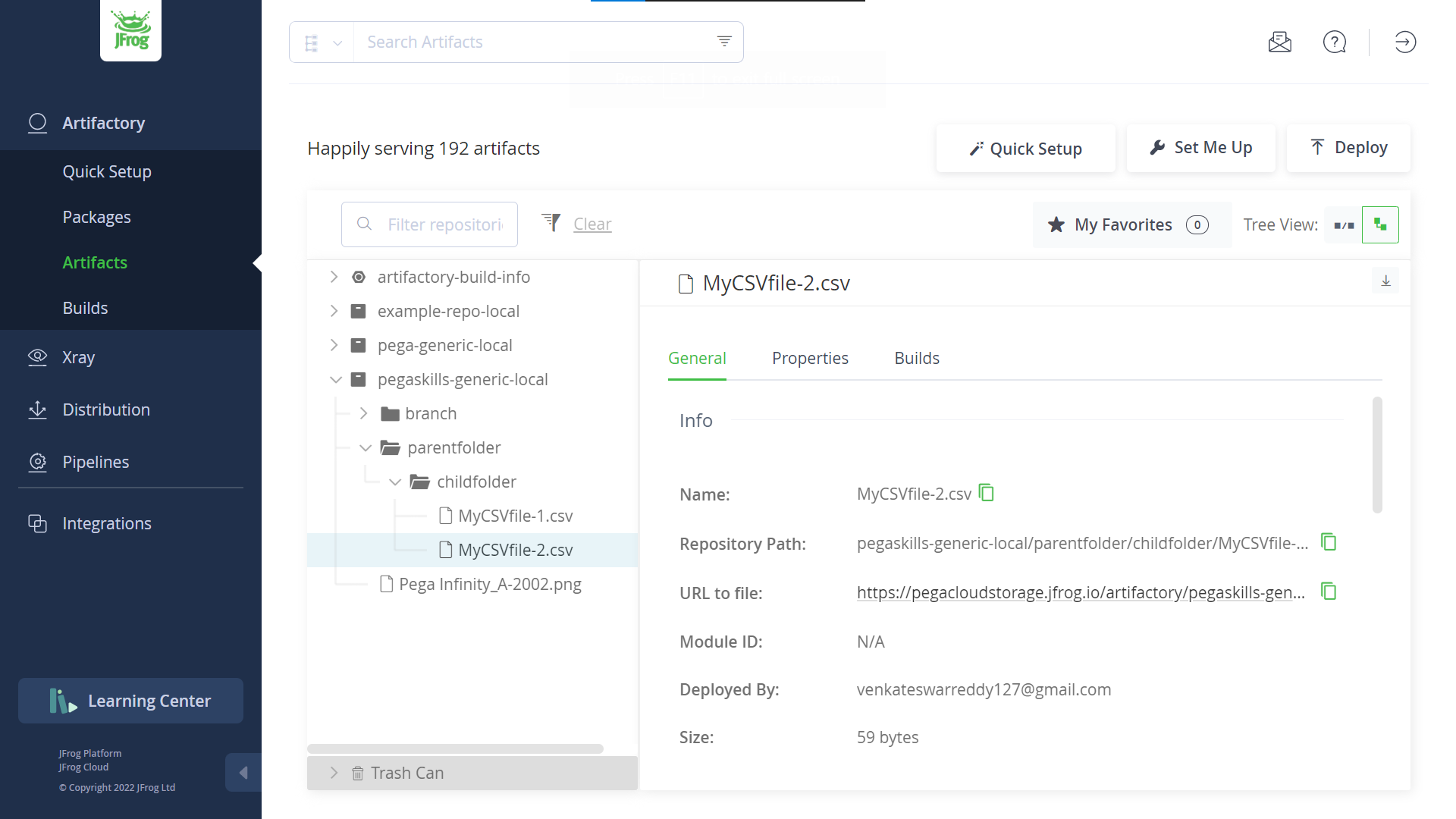
Task: Collapse the childfolder folder
Action: 395,482
